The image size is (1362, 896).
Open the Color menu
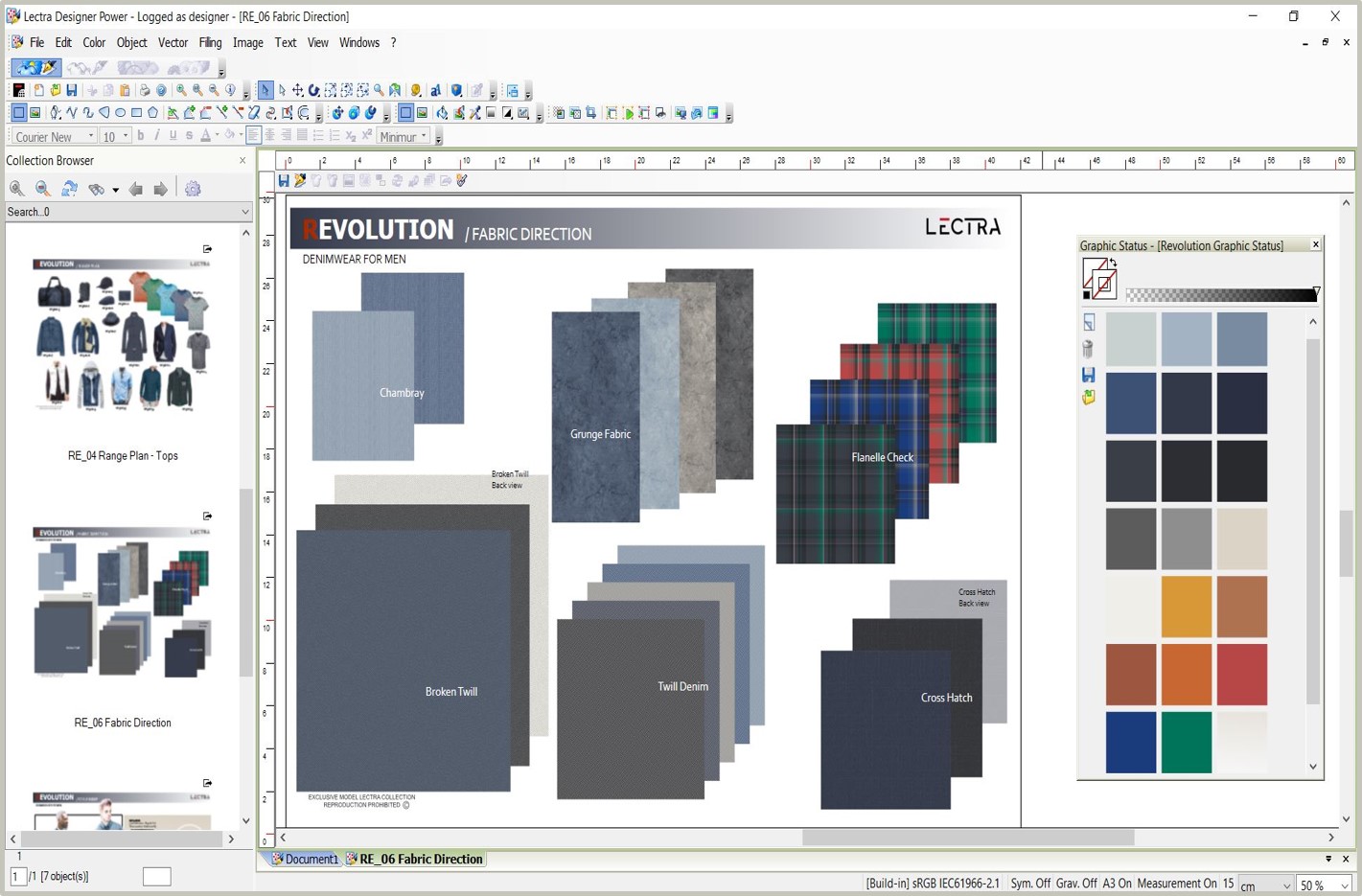coord(94,43)
